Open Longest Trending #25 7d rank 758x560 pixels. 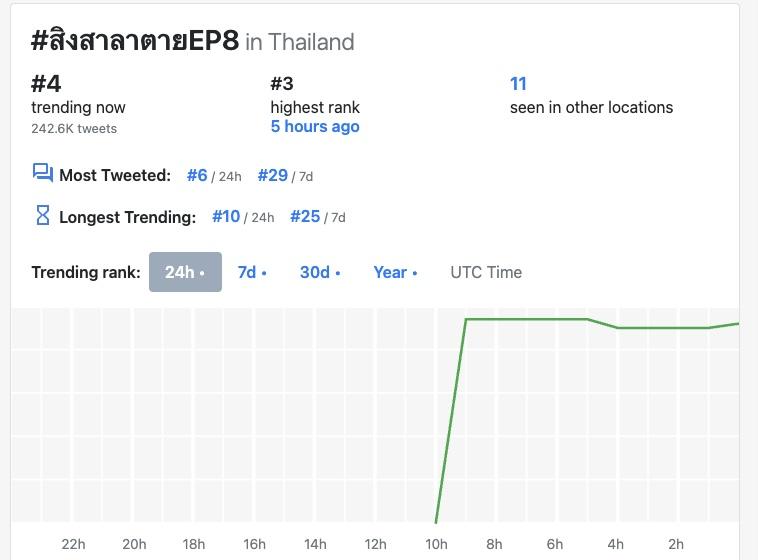point(305,216)
